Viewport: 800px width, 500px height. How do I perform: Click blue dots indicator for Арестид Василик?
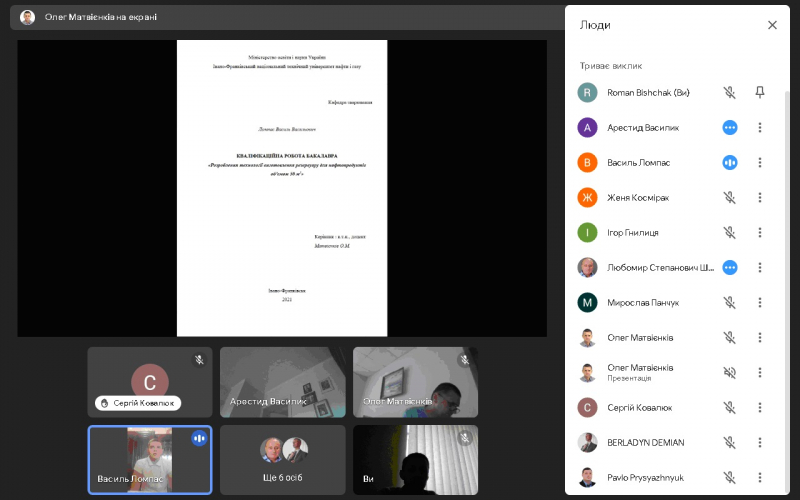point(730,128)
